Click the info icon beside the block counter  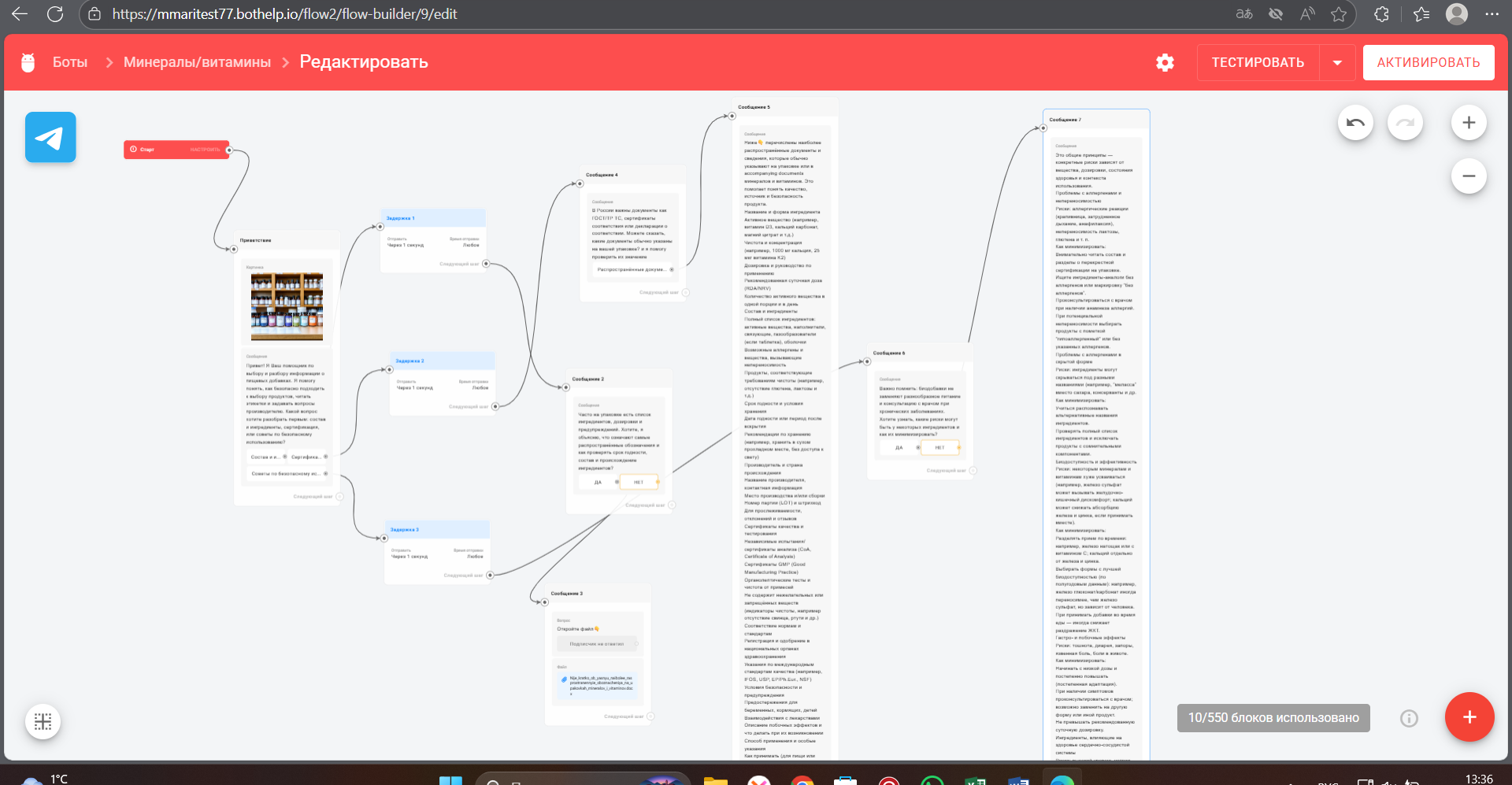click(1410, 718)
